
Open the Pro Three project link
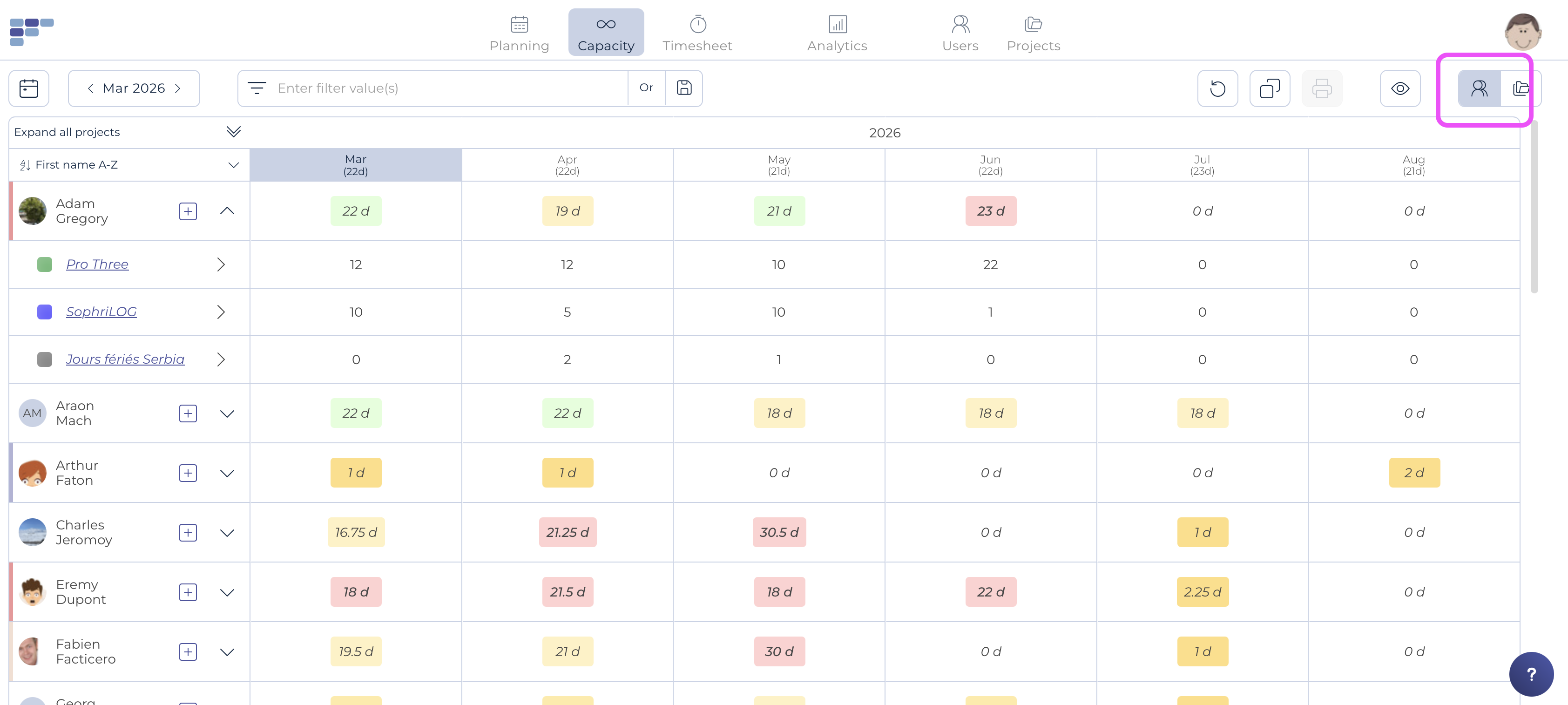click(x=97, y=264)
